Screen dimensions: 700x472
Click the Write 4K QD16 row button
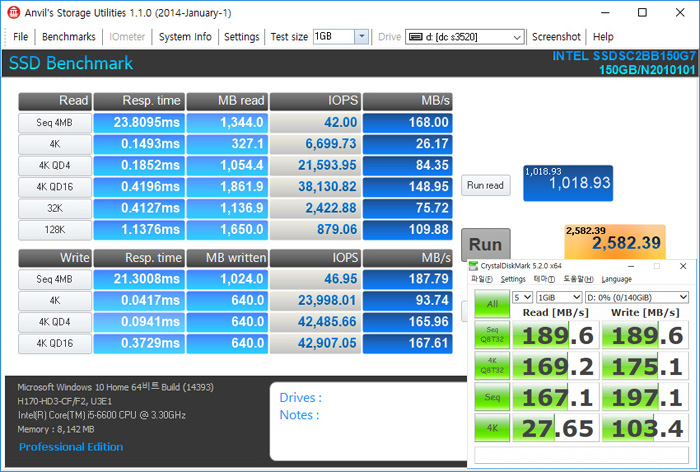(55, 343)
